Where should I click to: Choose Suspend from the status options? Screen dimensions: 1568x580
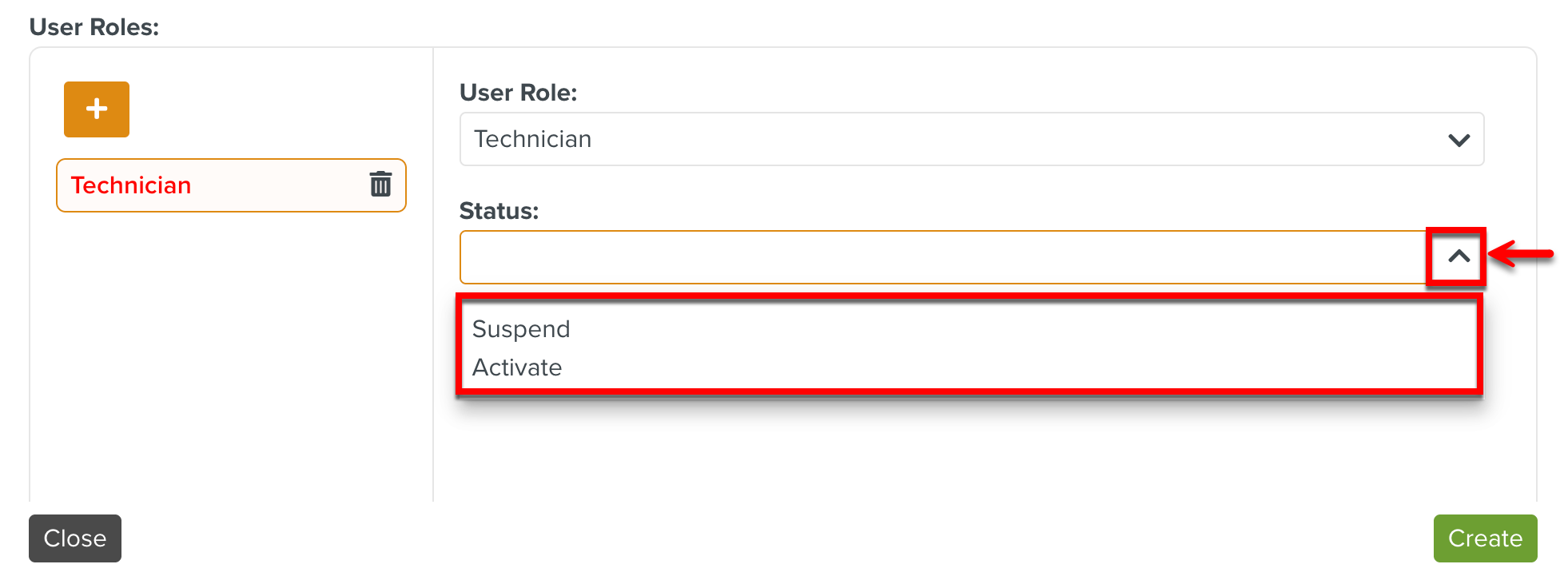click(521, 329)
